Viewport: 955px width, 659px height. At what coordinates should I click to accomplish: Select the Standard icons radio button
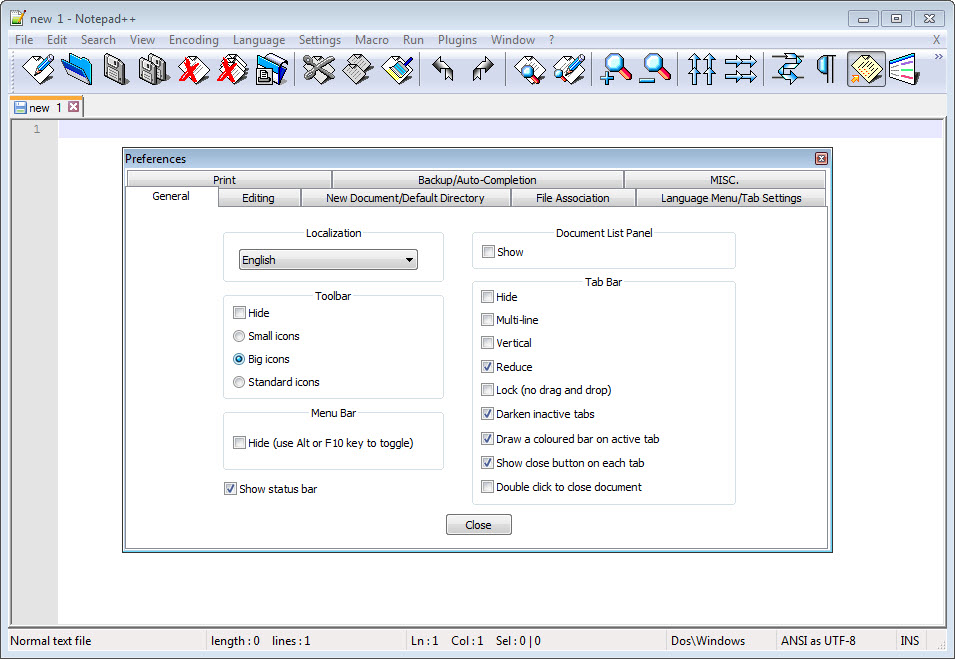239,382
